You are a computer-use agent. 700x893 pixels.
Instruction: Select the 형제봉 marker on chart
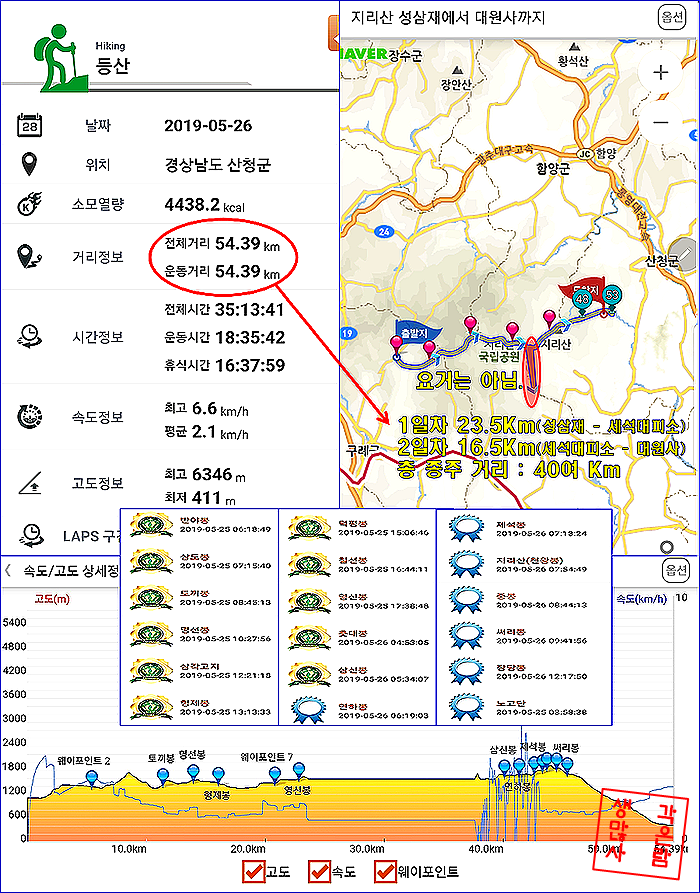(x=218, y=775)
